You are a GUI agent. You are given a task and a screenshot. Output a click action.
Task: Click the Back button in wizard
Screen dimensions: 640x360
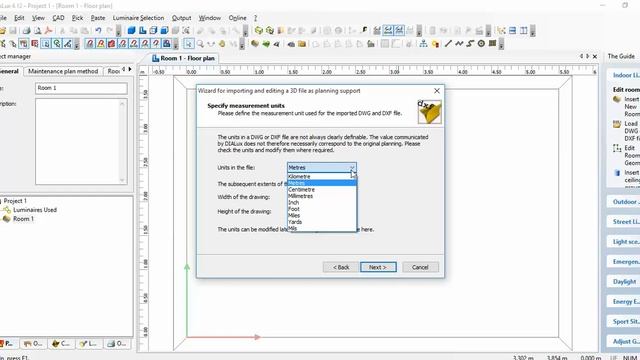click(x=341, y=267)
